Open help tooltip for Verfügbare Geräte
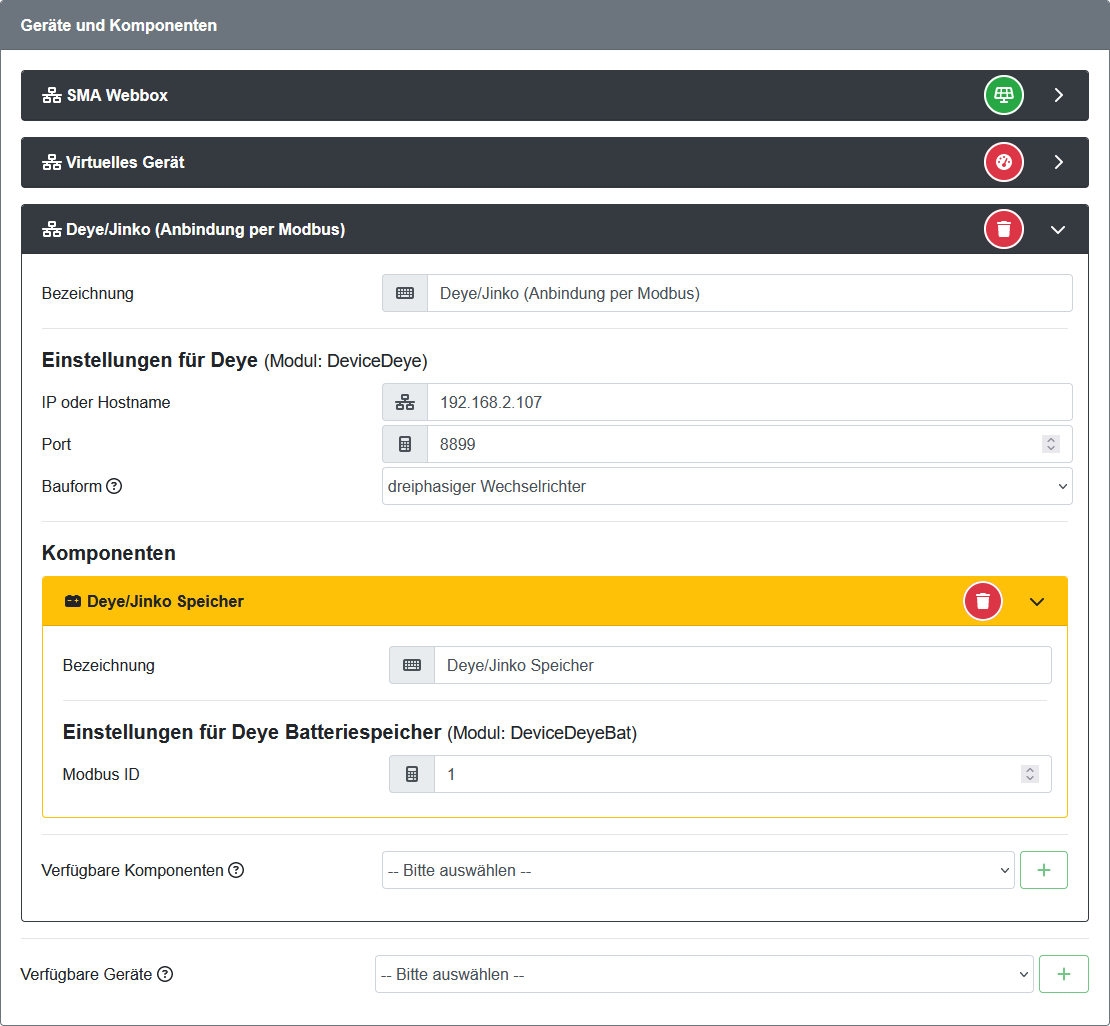Image resolution: width=1110 pixels, height=1026 pixels. click(x=165, y=974)
